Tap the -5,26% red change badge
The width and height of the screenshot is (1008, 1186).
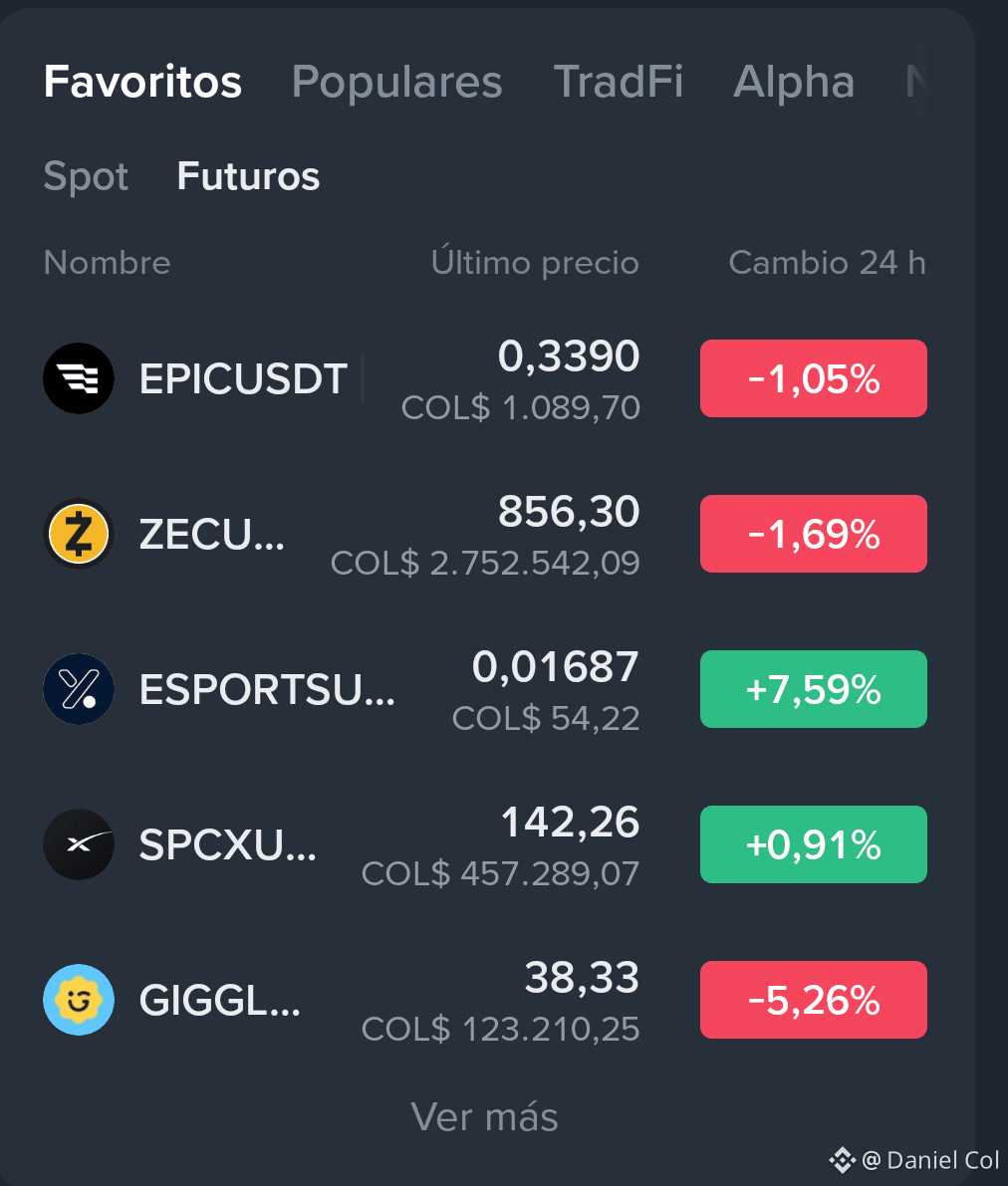click(x=814, y=1000)
